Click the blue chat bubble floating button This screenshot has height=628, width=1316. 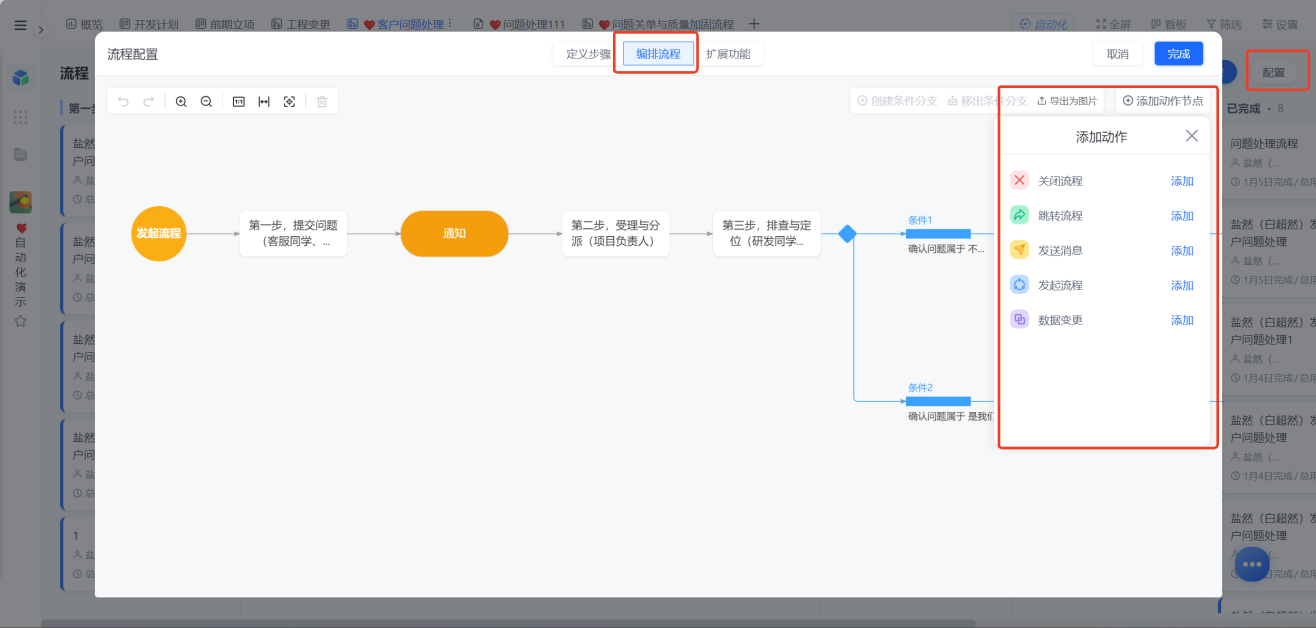point(1252,564)
